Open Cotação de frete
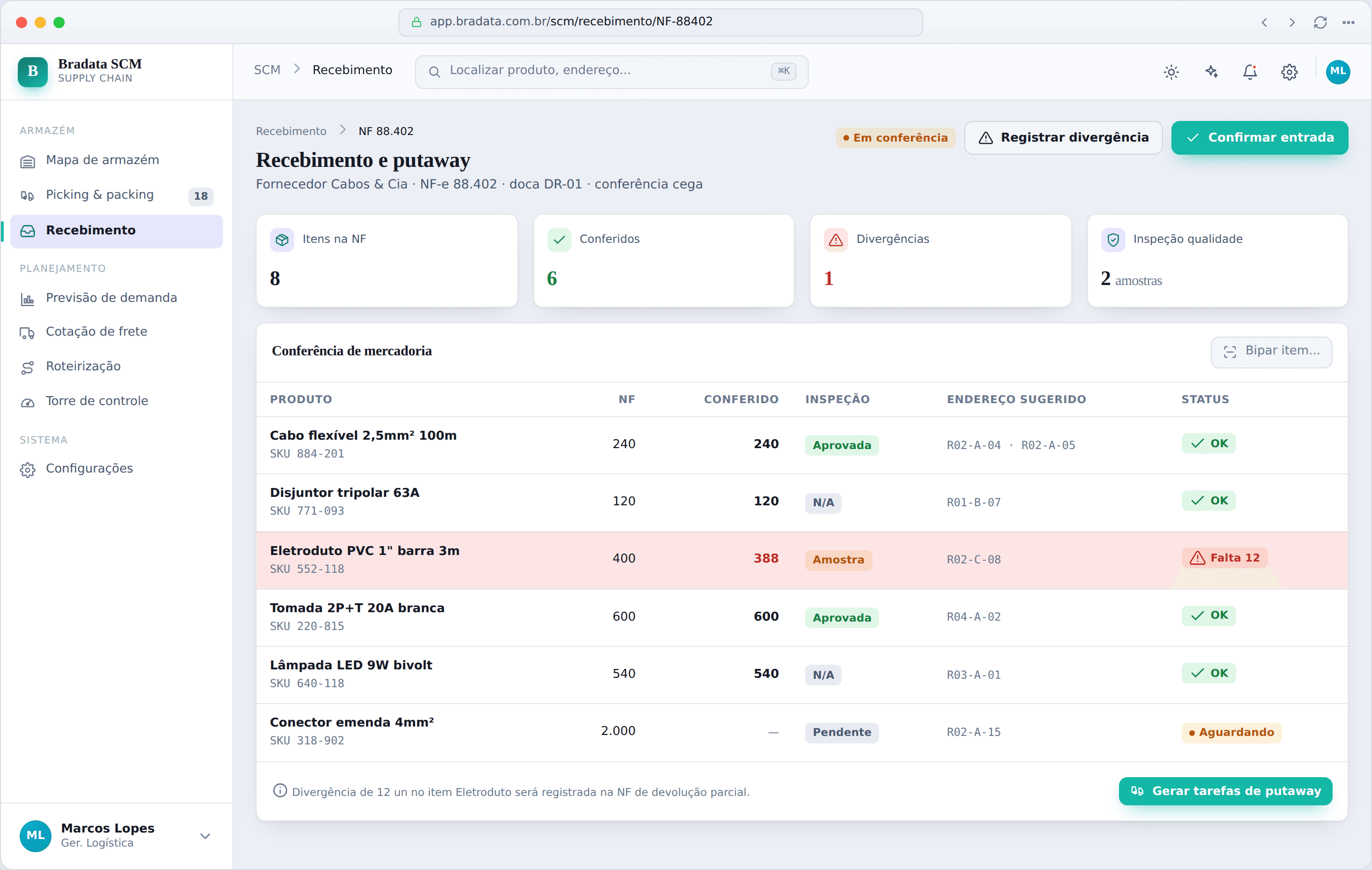The height and width of the screenshot is (870, 1372). pos(116,332)
